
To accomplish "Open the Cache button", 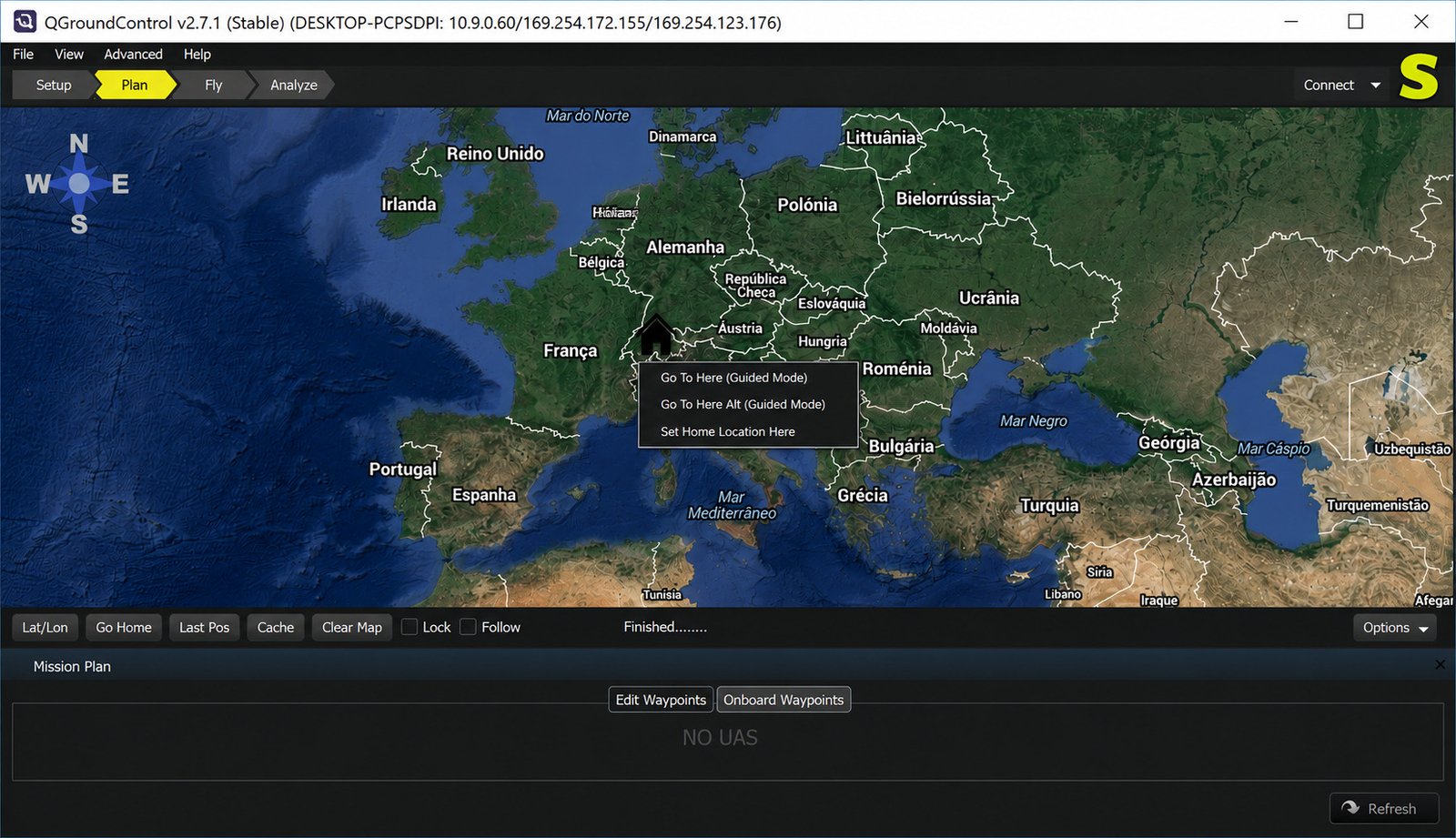I will pyautogui.click(x=276, y=628).
